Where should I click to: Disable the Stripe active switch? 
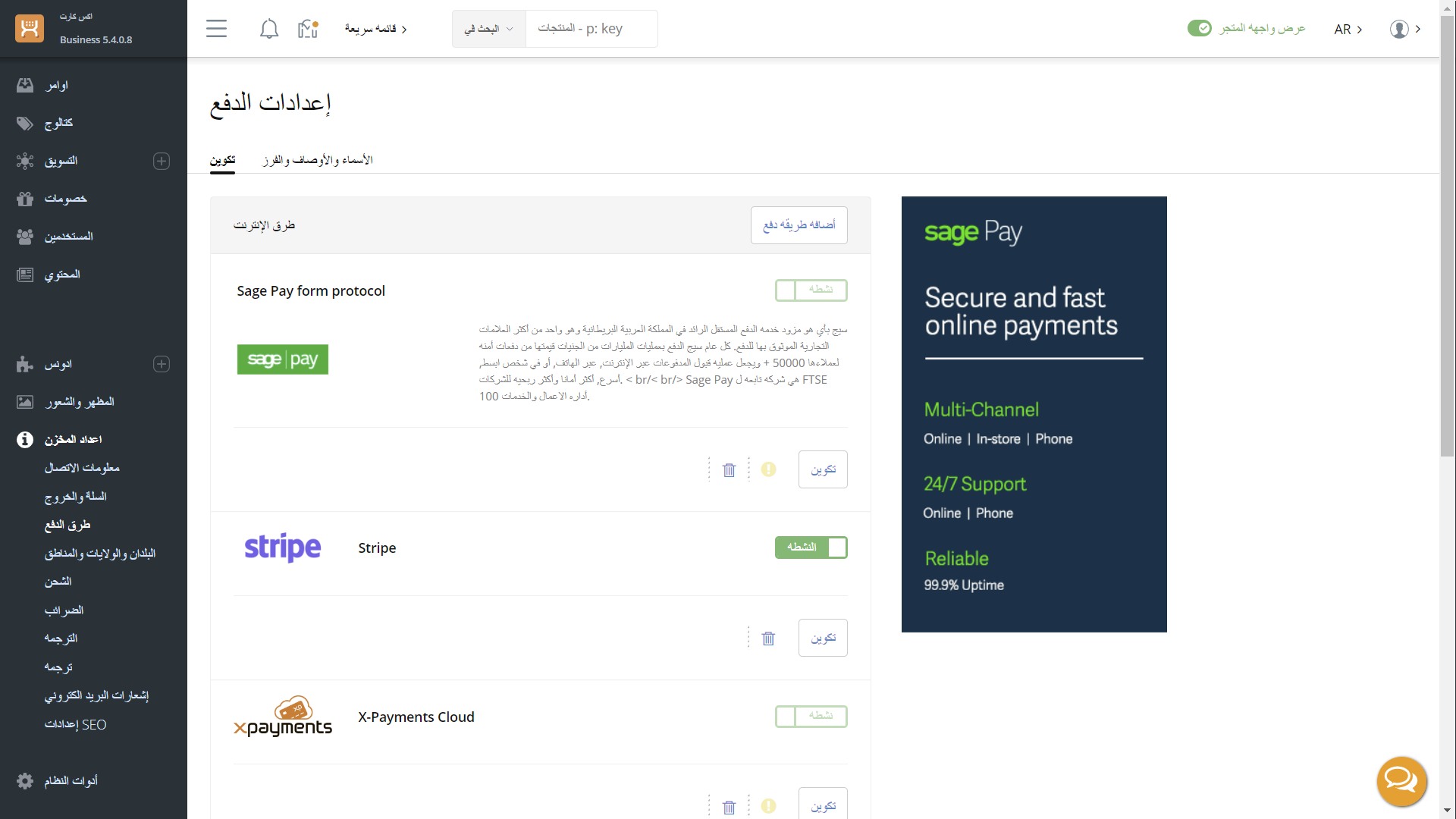click(x=811, y=548)
